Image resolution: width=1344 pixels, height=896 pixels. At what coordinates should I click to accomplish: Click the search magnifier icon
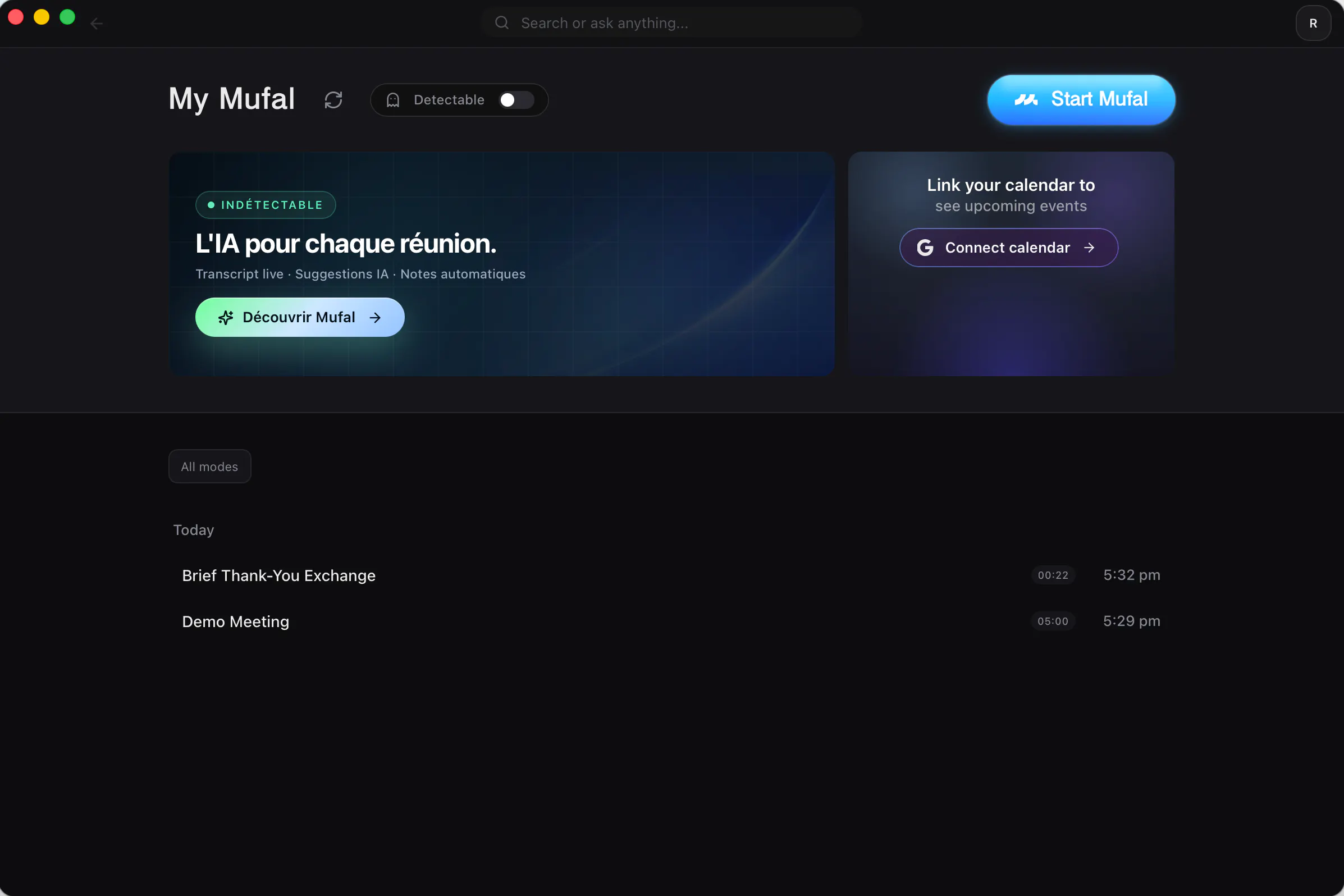coord(502,23)
